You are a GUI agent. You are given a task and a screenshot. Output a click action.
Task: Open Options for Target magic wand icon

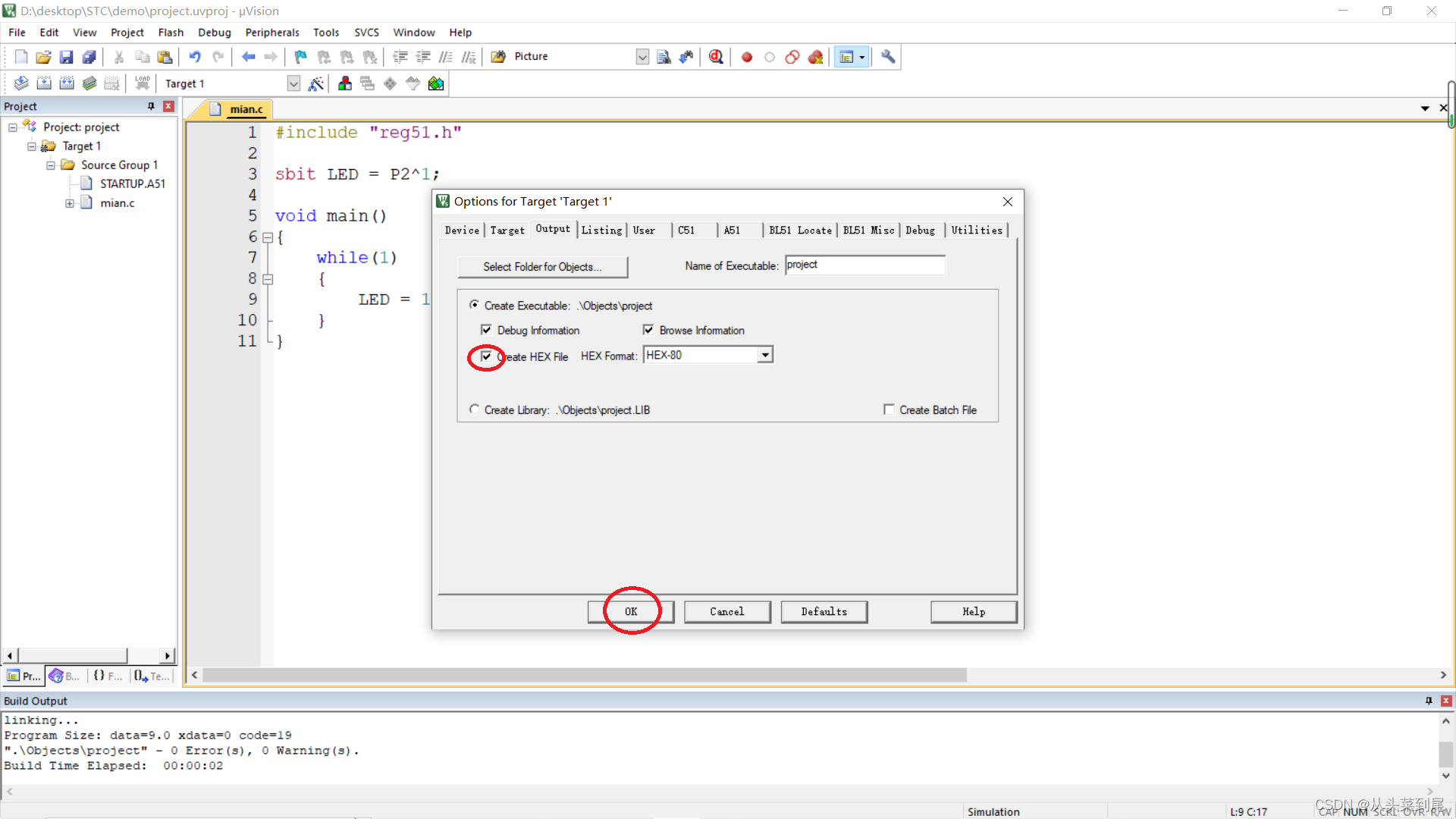click(x=316, y=83)
